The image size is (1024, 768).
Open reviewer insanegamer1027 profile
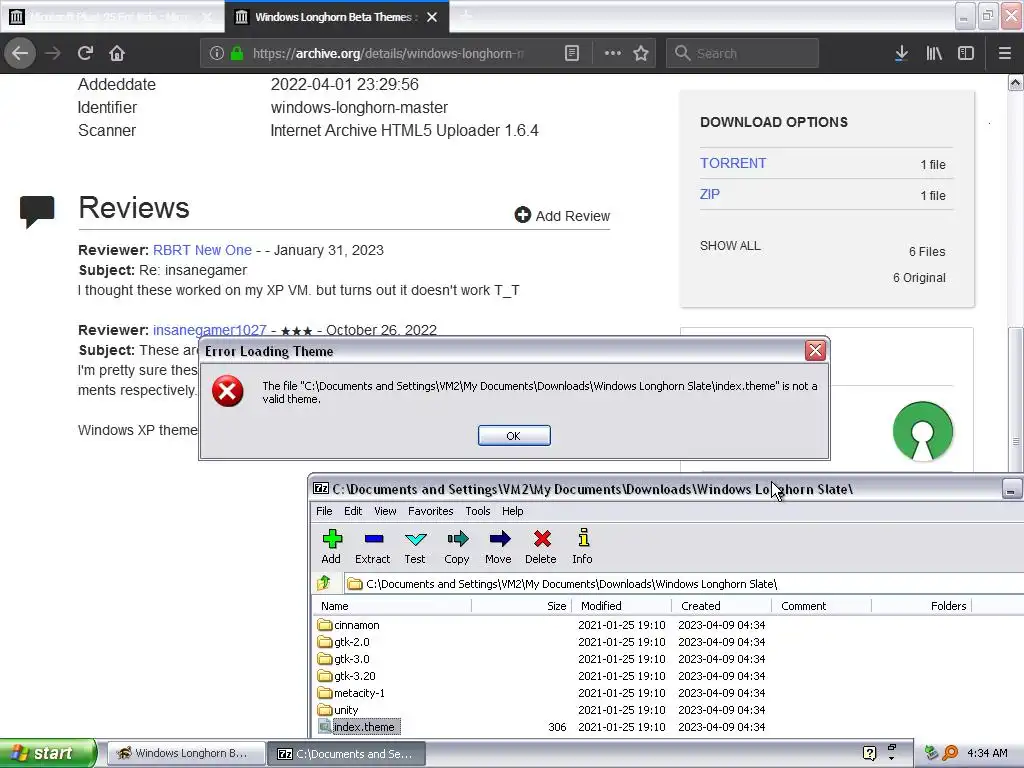pos(210,330)
